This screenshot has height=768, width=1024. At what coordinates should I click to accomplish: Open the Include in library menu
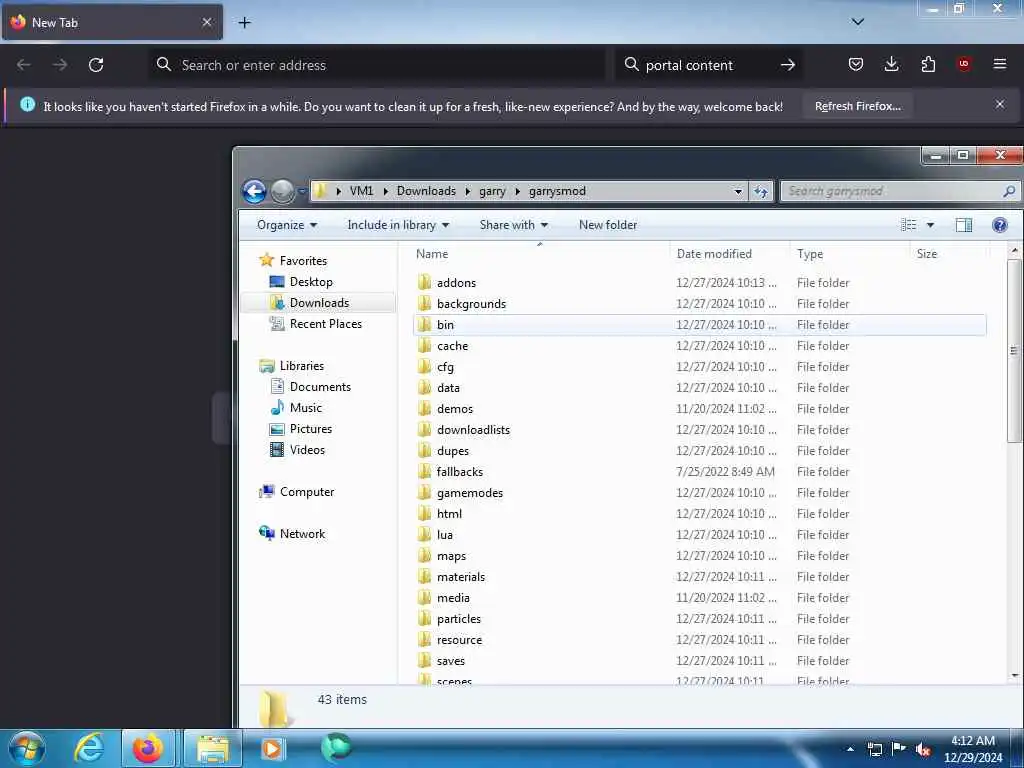point(398,225)
